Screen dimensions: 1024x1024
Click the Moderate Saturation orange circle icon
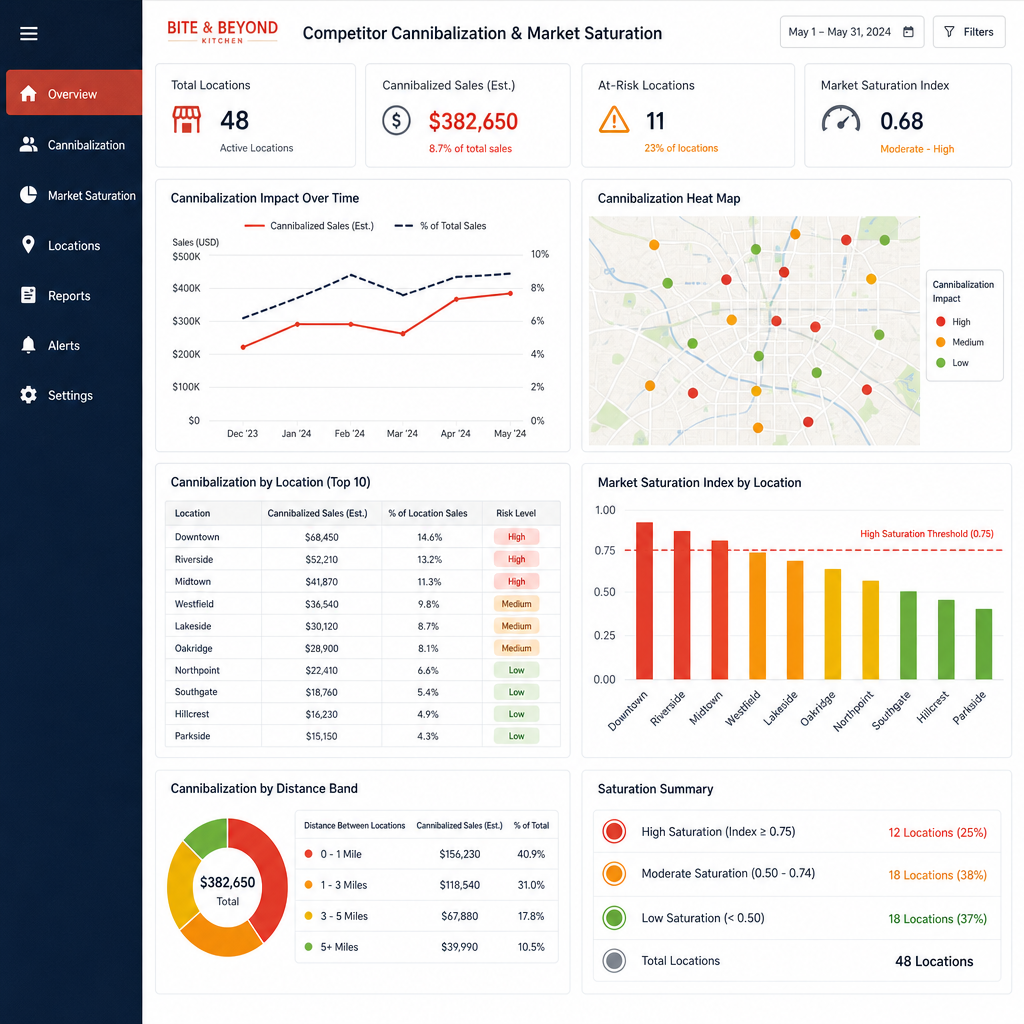click(x=614, y=874)
